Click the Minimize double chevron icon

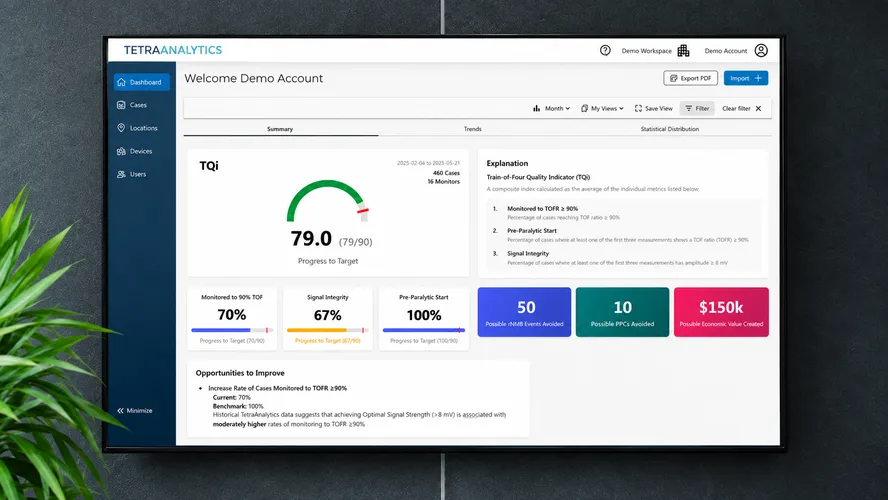click(x=120, y=411)
